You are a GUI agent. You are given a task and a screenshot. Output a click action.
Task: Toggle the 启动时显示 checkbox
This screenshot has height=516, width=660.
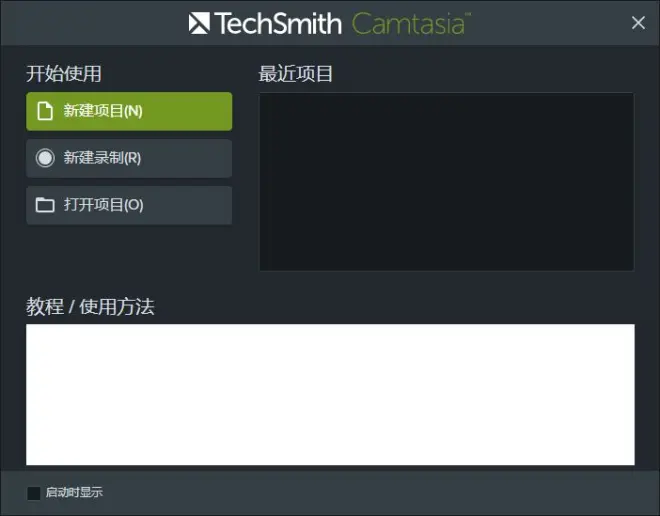[x=34, y=493]
